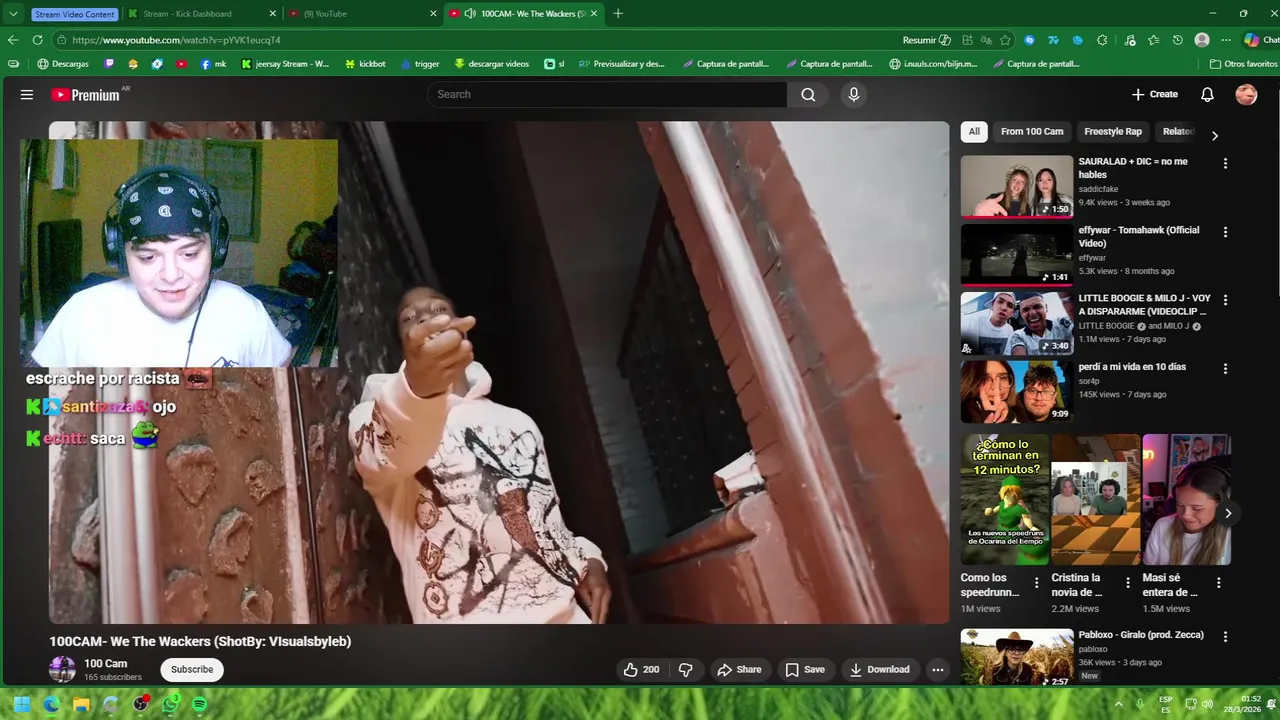Open options for Pabloxo Giralo video
This screenshot has width=1280, height=720.
point(1225,637)
